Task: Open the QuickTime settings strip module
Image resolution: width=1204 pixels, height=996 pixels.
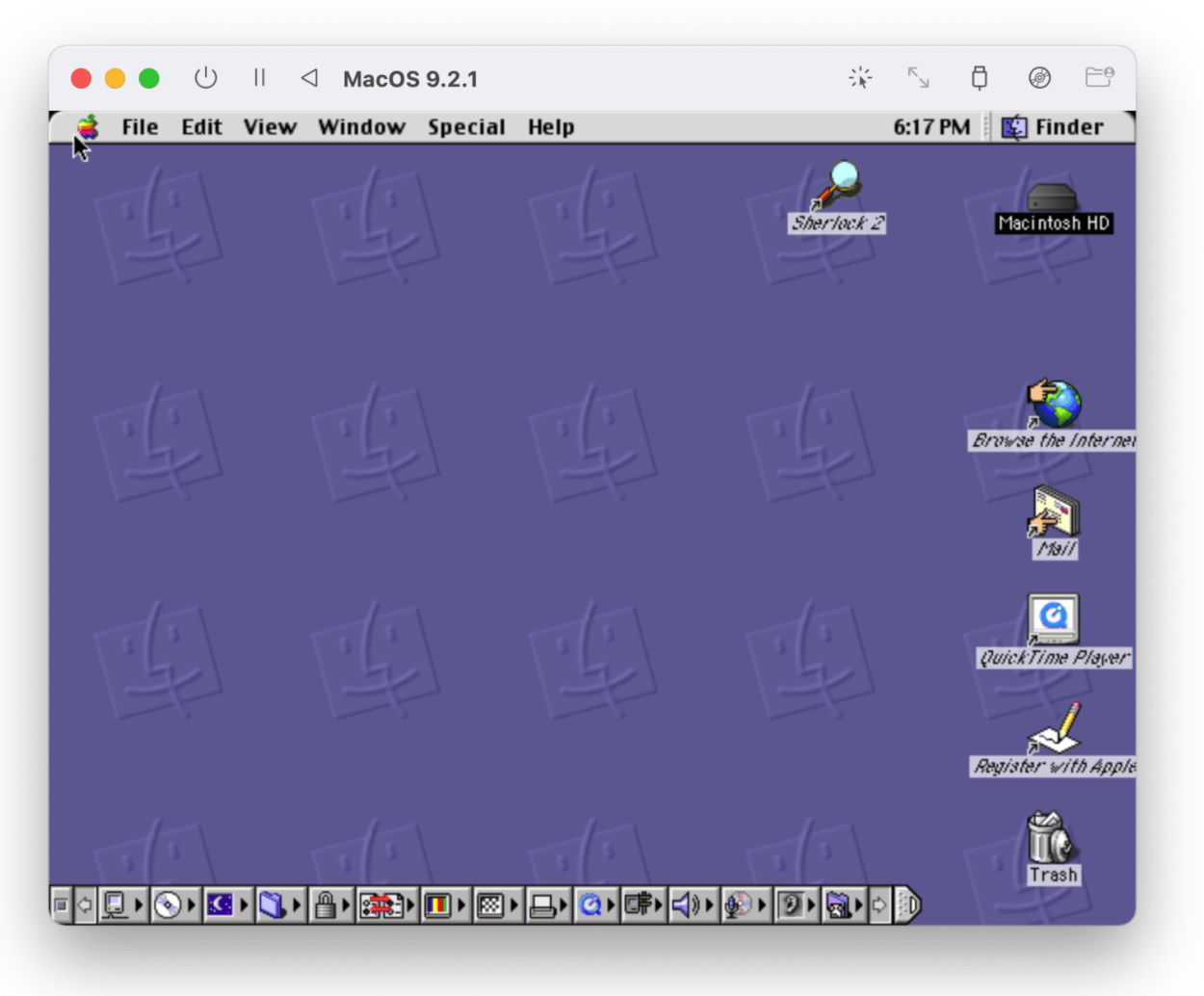Action: (596, 904)
